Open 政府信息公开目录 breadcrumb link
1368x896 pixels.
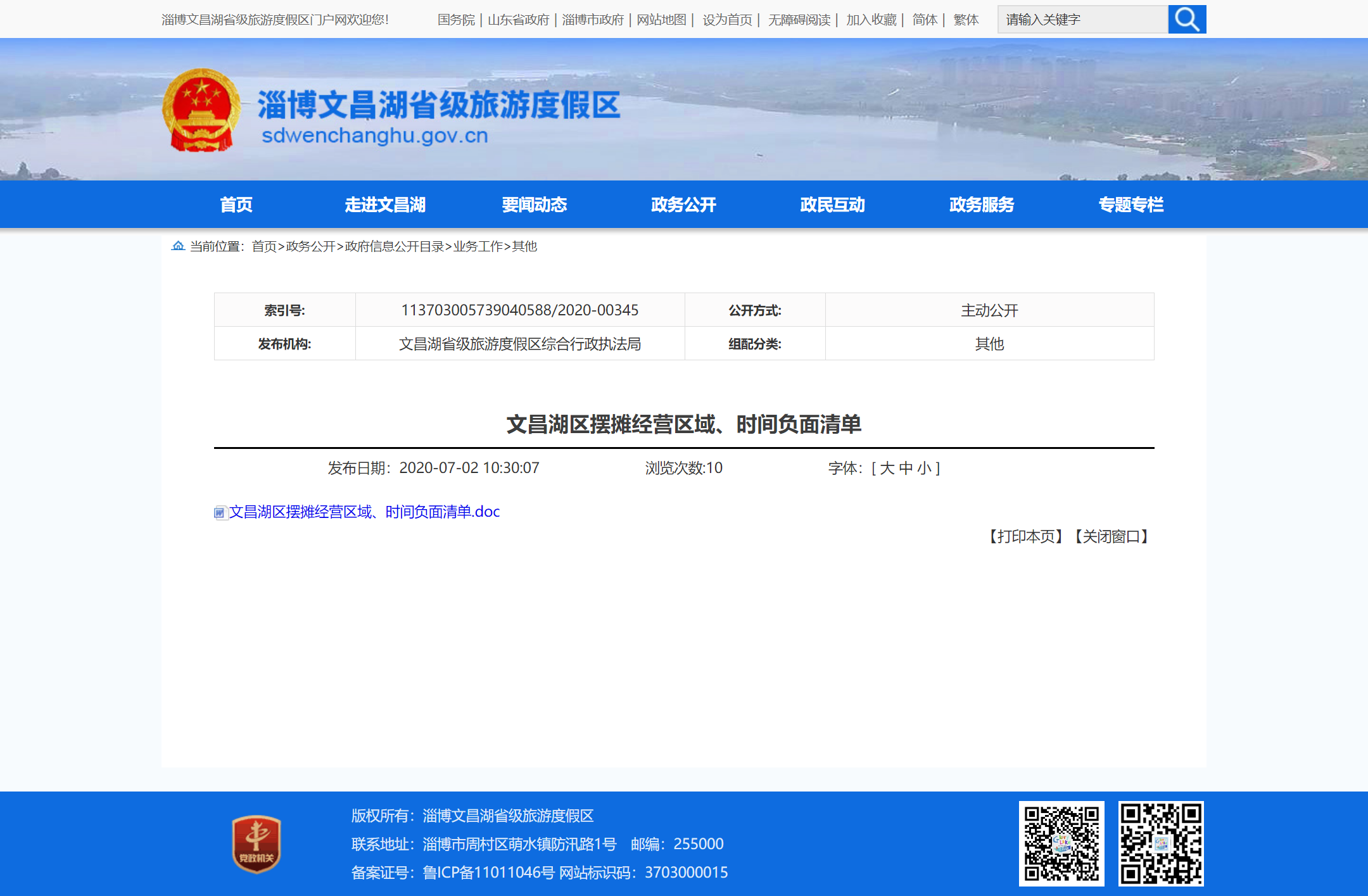coord(394,246)
